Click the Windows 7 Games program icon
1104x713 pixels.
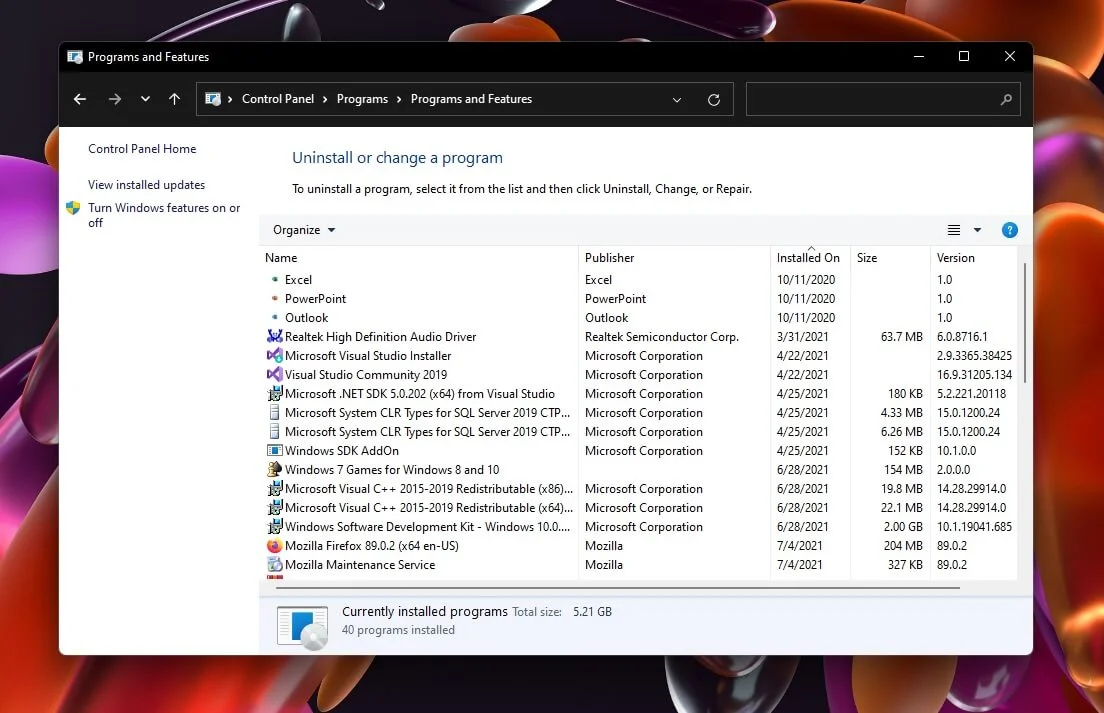pyautogui.click(x=274, y=469)
